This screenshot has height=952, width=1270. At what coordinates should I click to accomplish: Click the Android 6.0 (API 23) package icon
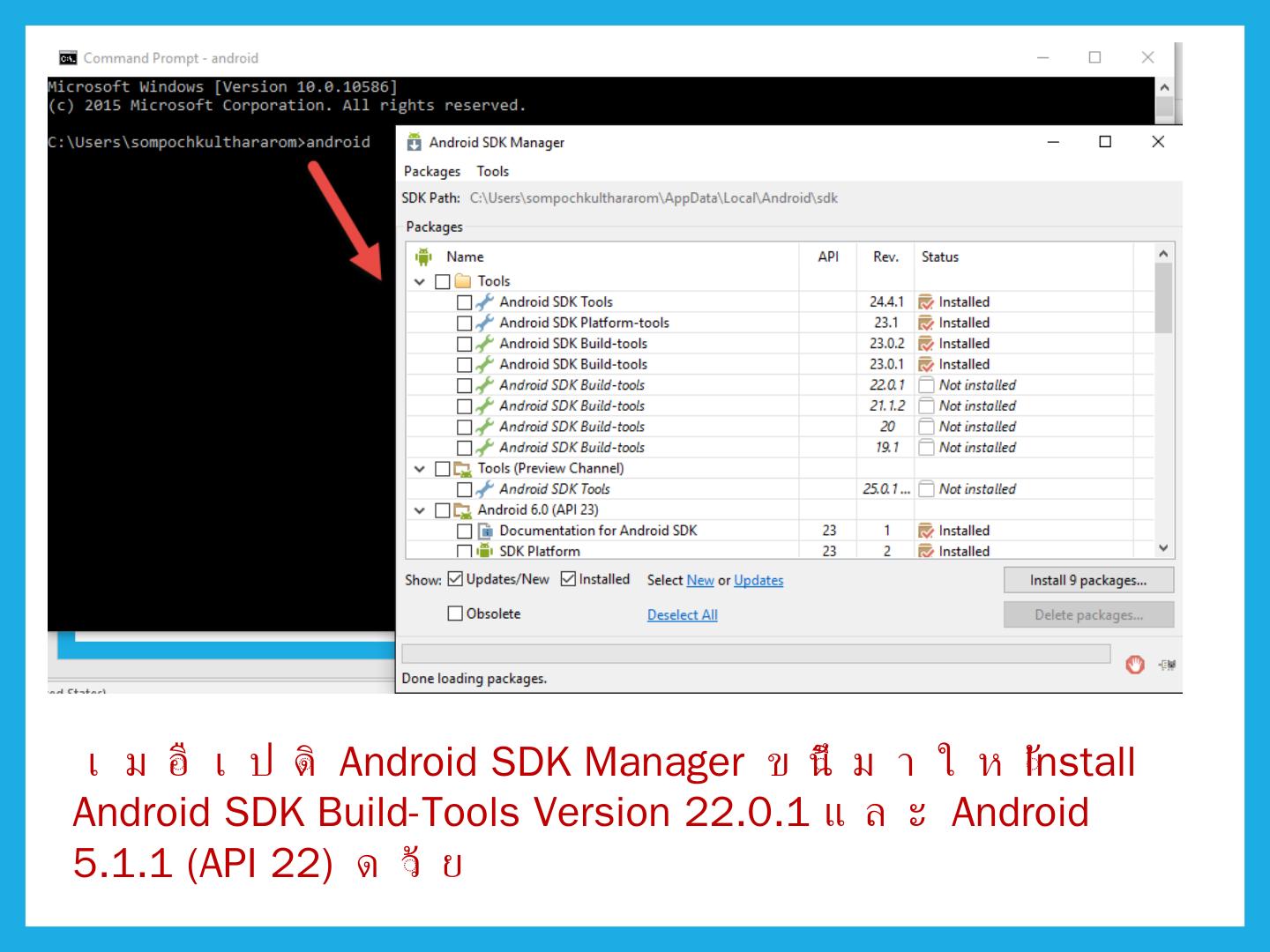(x=463, y=510)
